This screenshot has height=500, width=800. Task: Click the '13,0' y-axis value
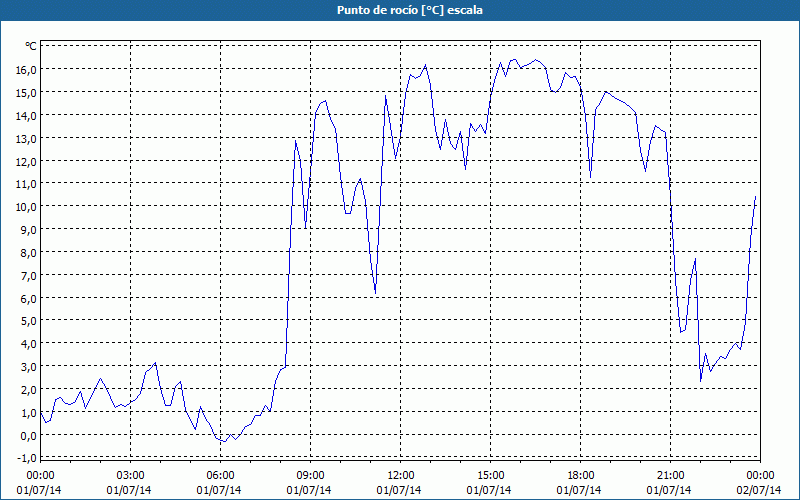coord(27,139)
